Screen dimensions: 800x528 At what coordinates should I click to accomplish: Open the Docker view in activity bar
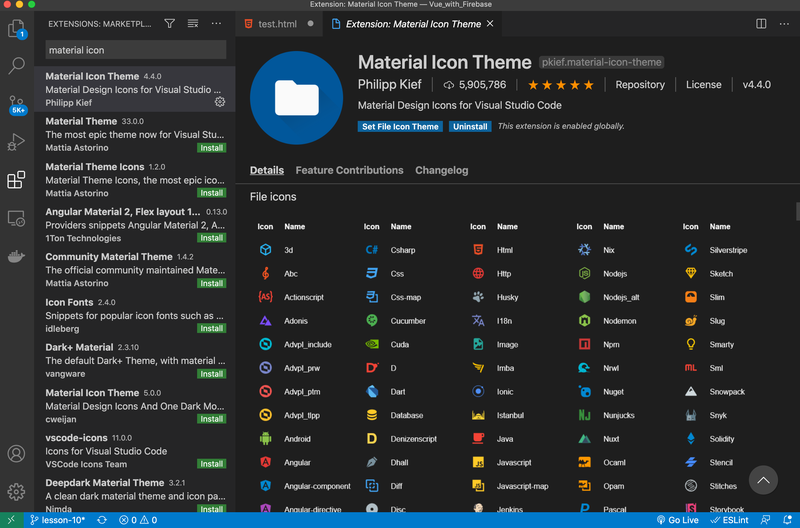pyautogui.click(x=16, y=256)
